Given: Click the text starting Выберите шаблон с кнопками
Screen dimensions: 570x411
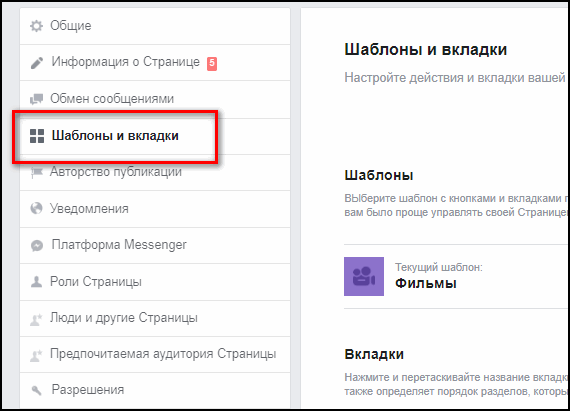Looking at the screenshot, I should click(x=457, y=205).
